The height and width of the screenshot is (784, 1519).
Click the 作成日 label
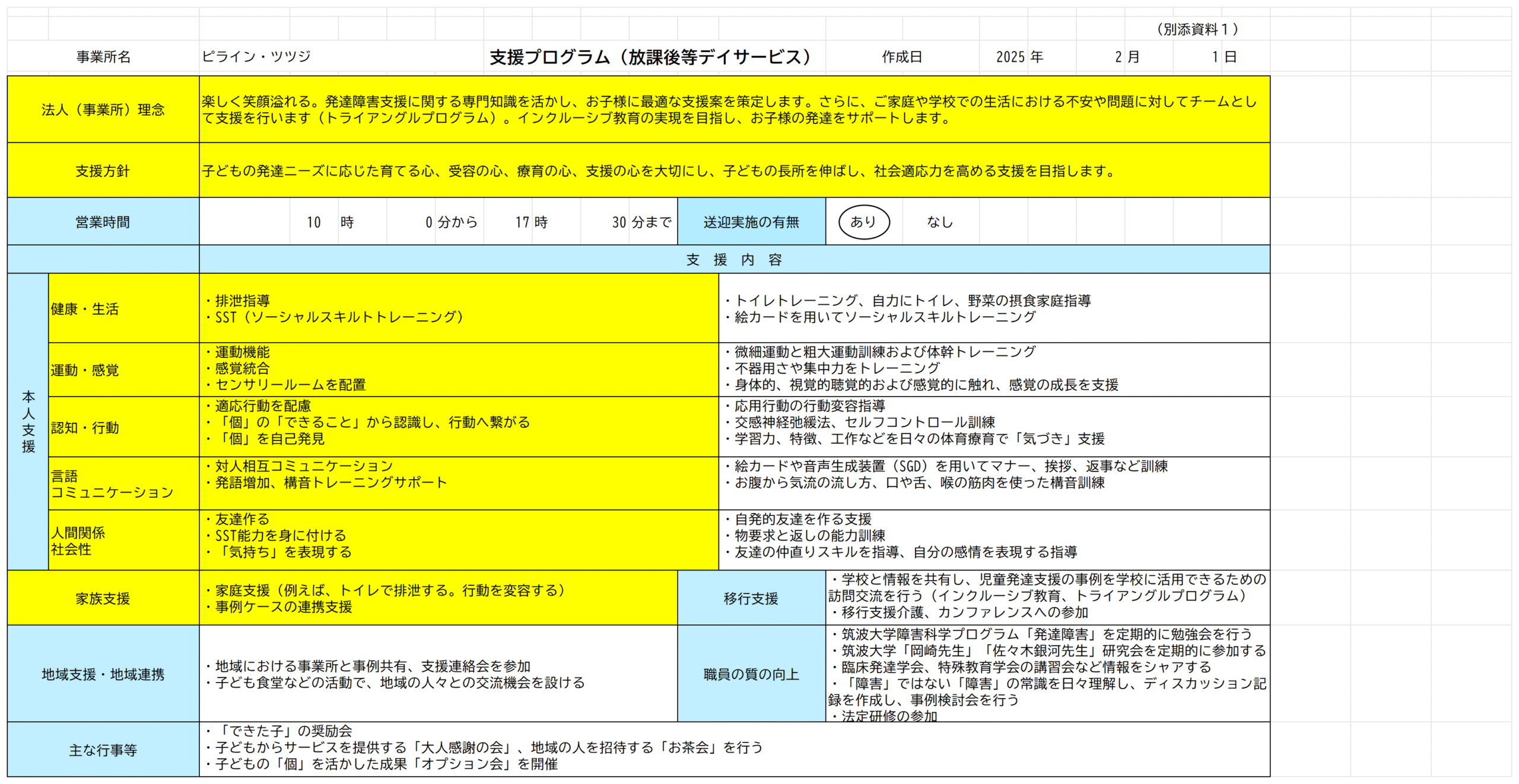902,57
